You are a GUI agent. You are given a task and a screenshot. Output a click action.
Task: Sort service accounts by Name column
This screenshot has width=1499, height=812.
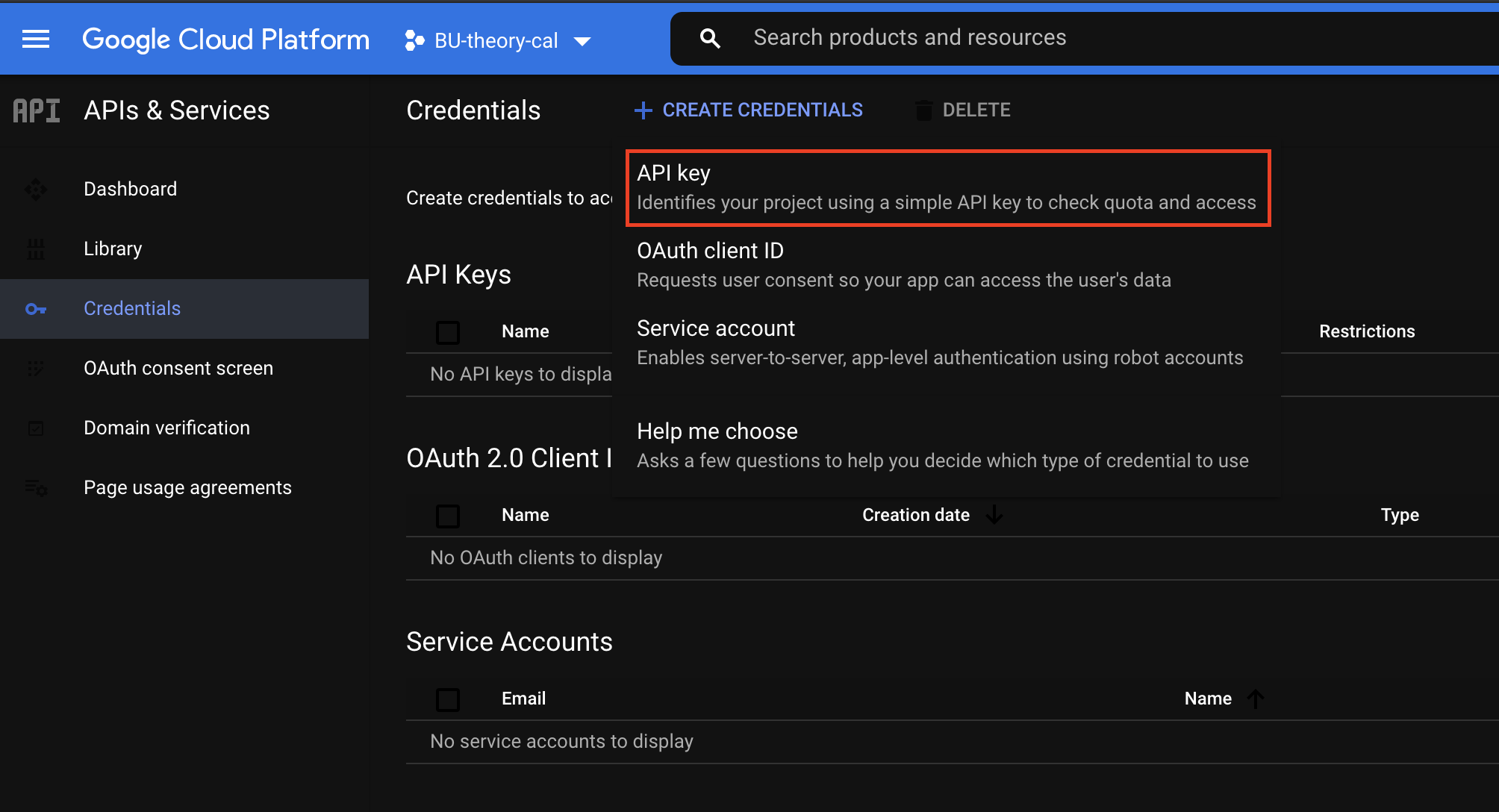[x=1208, y=699]
